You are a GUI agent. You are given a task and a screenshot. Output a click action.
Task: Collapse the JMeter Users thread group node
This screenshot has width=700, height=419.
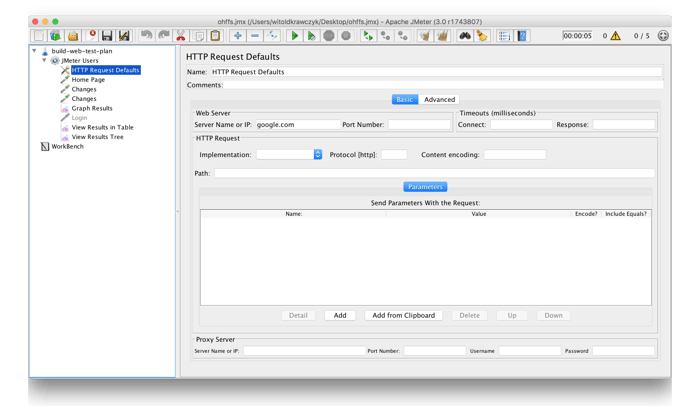coord(44,60)
